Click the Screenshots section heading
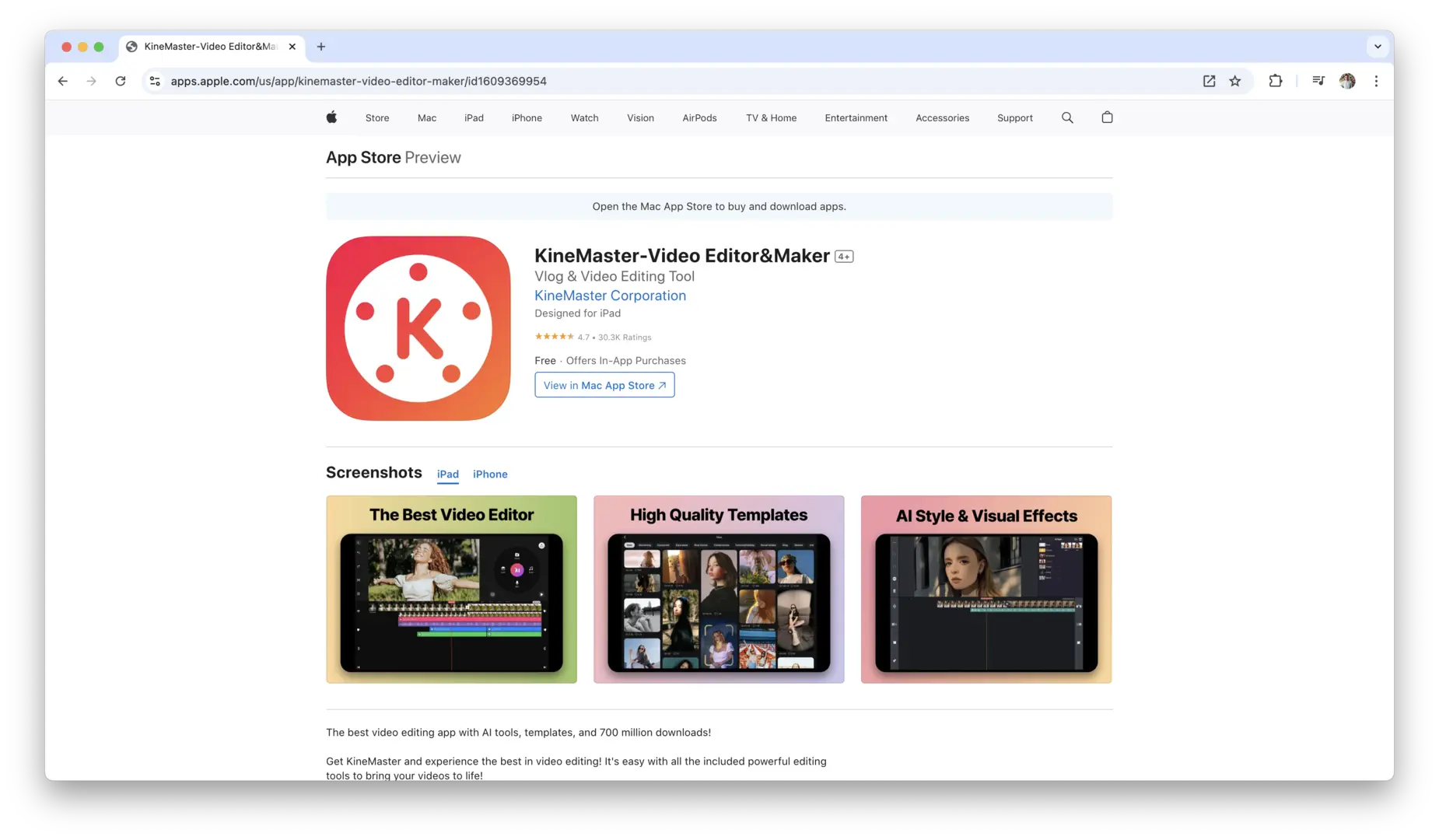Viewport: 1439px width, 840px height. pyautogui.click(x=374, y=473)
